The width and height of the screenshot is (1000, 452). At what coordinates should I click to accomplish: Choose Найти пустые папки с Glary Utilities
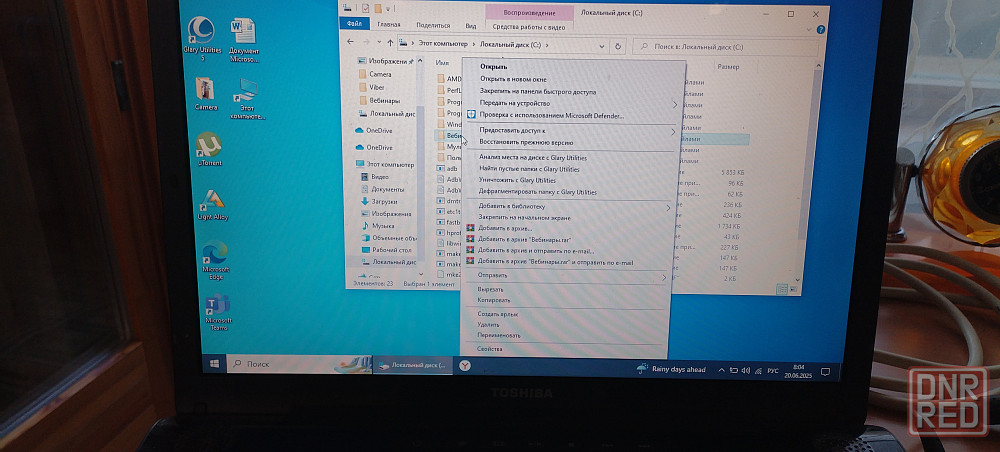tap(529, 169)
